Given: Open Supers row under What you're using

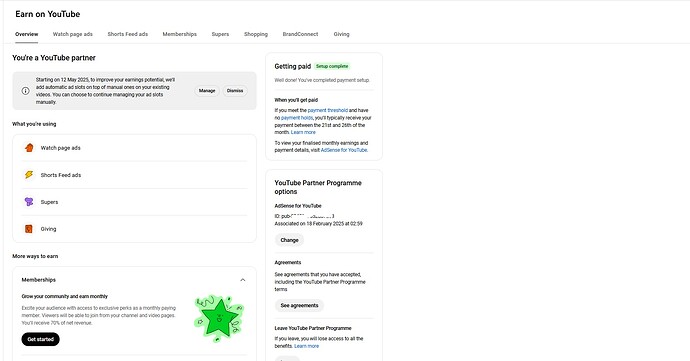Looking at the screenshot, I should [x=135, y=202].
